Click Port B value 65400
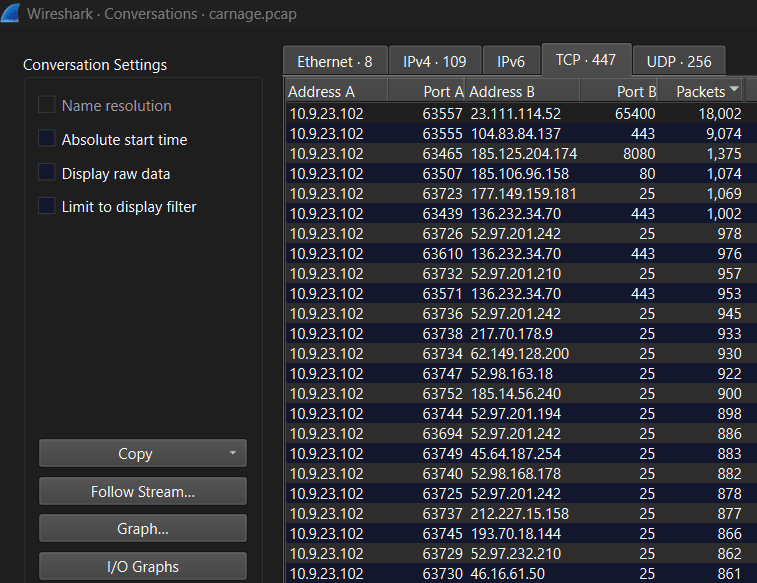 pos(635,113)
